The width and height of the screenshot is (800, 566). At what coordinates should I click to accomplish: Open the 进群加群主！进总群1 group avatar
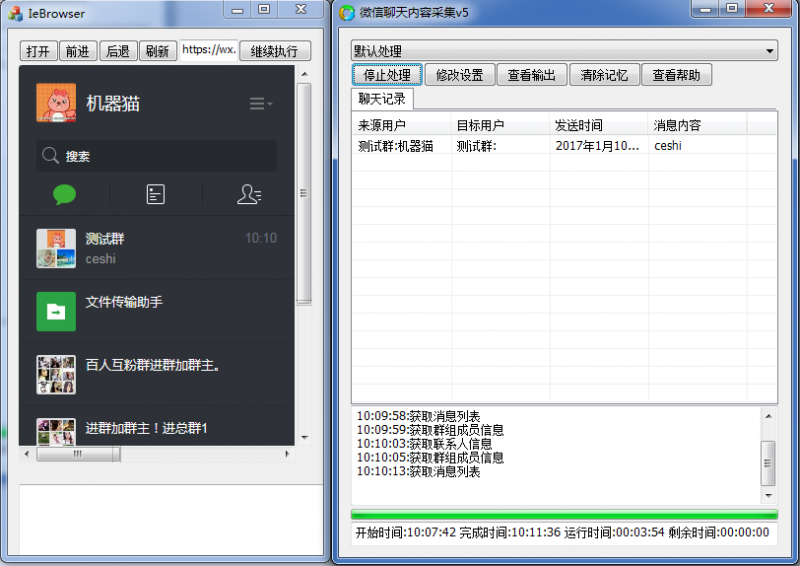click(x=56, y=432)
